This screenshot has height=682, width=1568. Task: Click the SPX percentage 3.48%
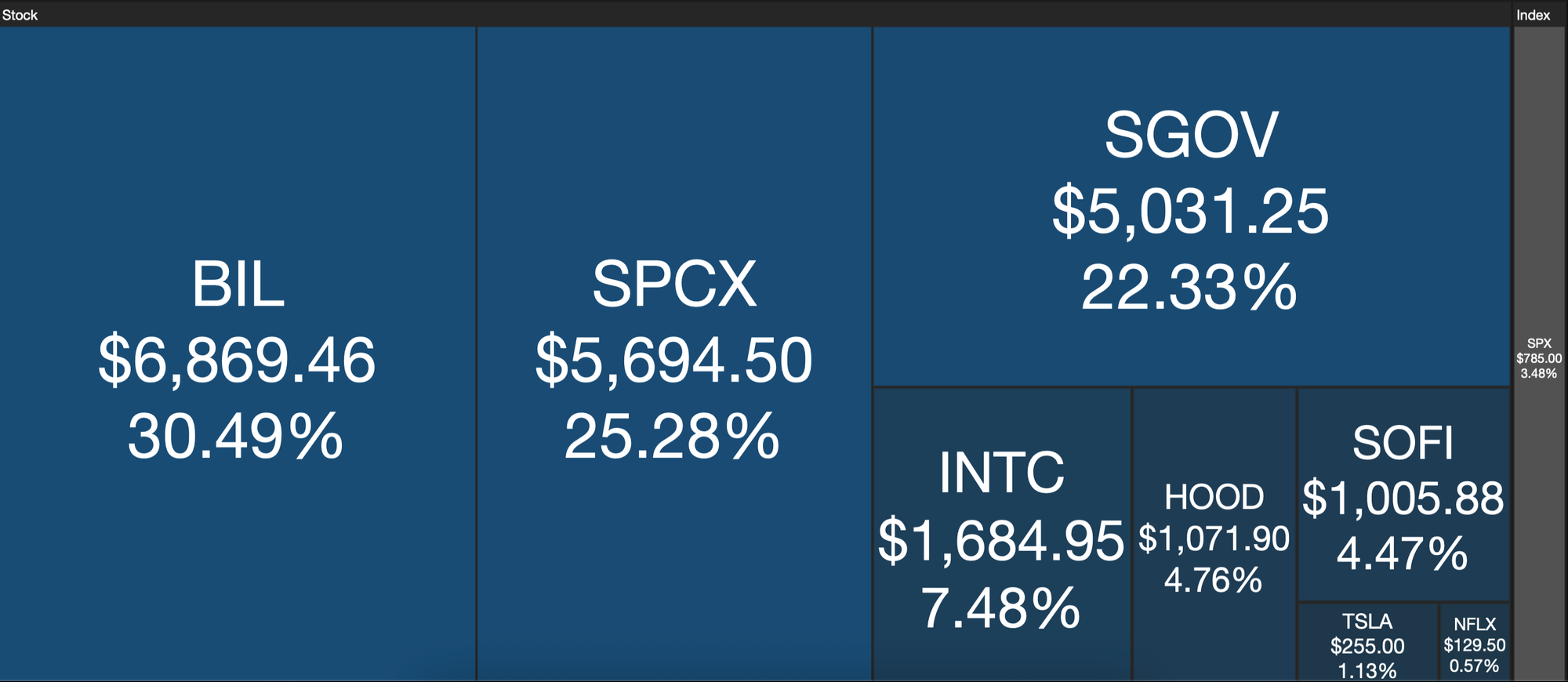(1539, 373)
